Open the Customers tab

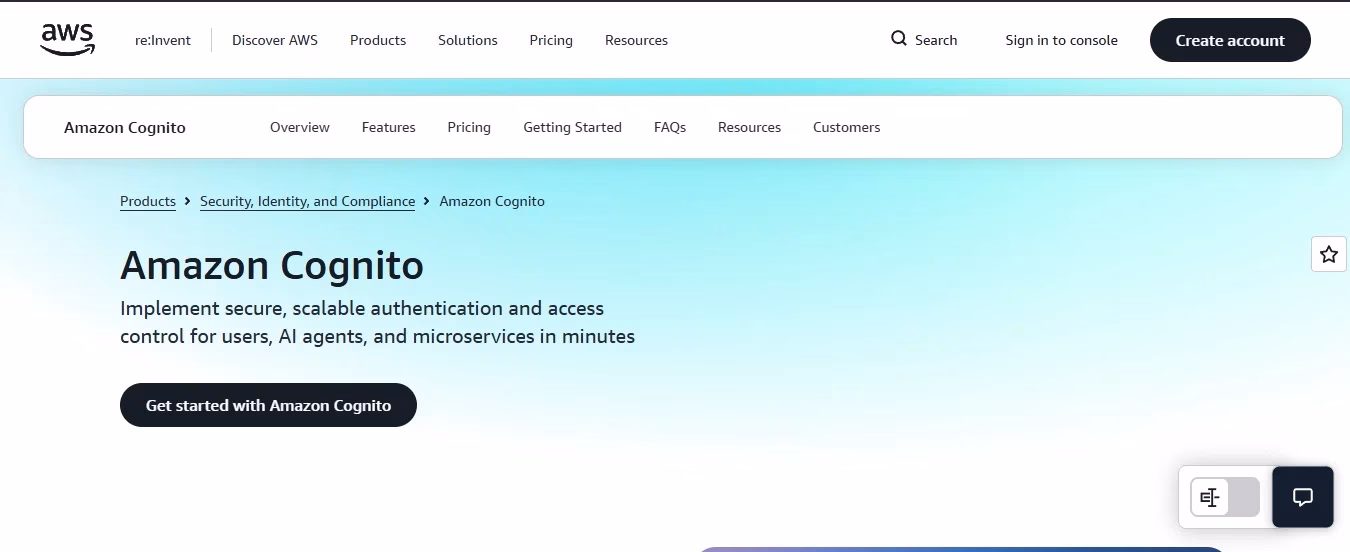(x=847, y=127)
